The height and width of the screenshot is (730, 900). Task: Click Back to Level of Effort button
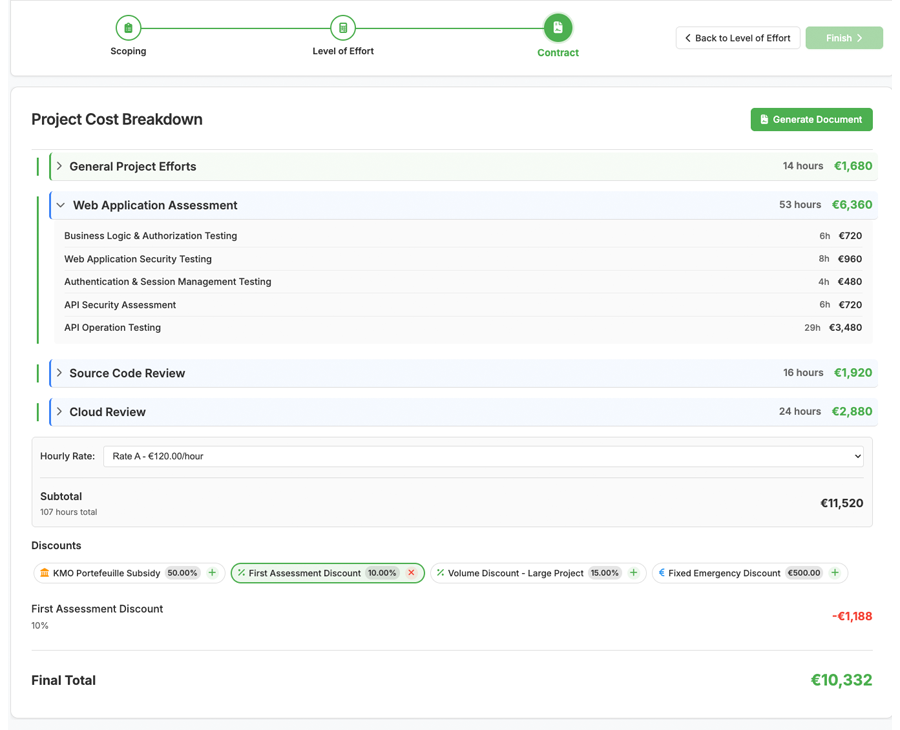coord(738,38)
